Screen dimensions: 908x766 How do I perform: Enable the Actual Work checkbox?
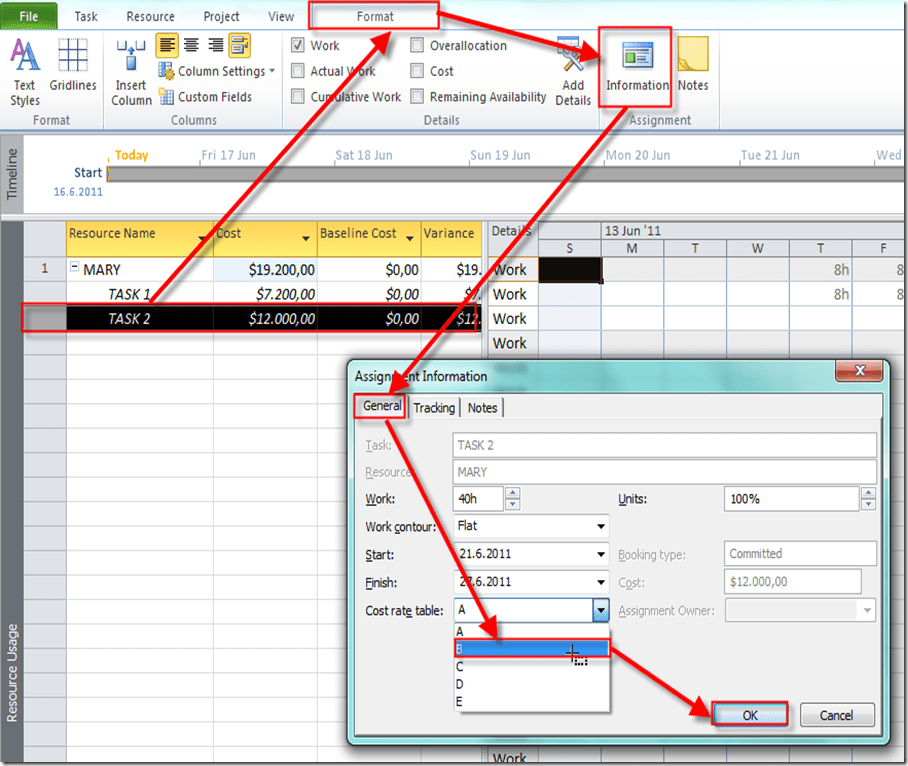[298, 72]
